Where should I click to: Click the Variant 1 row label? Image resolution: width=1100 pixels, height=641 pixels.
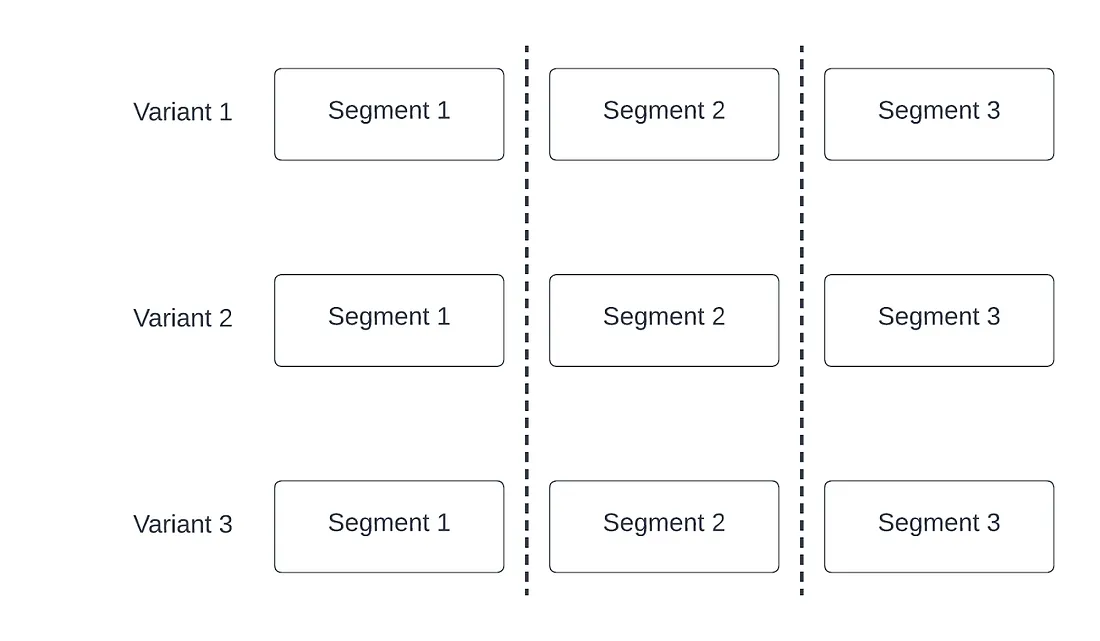(183, 112)
